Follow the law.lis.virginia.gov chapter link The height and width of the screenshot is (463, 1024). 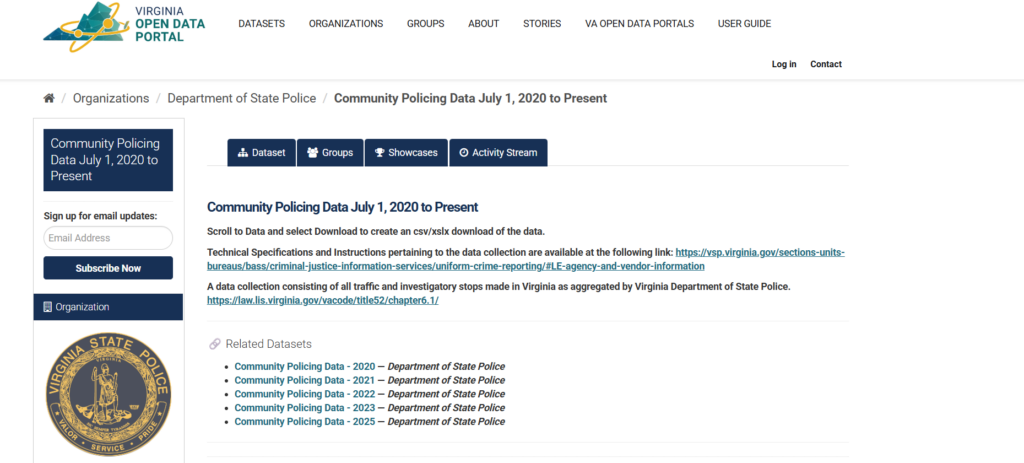[x=322, y=300]
